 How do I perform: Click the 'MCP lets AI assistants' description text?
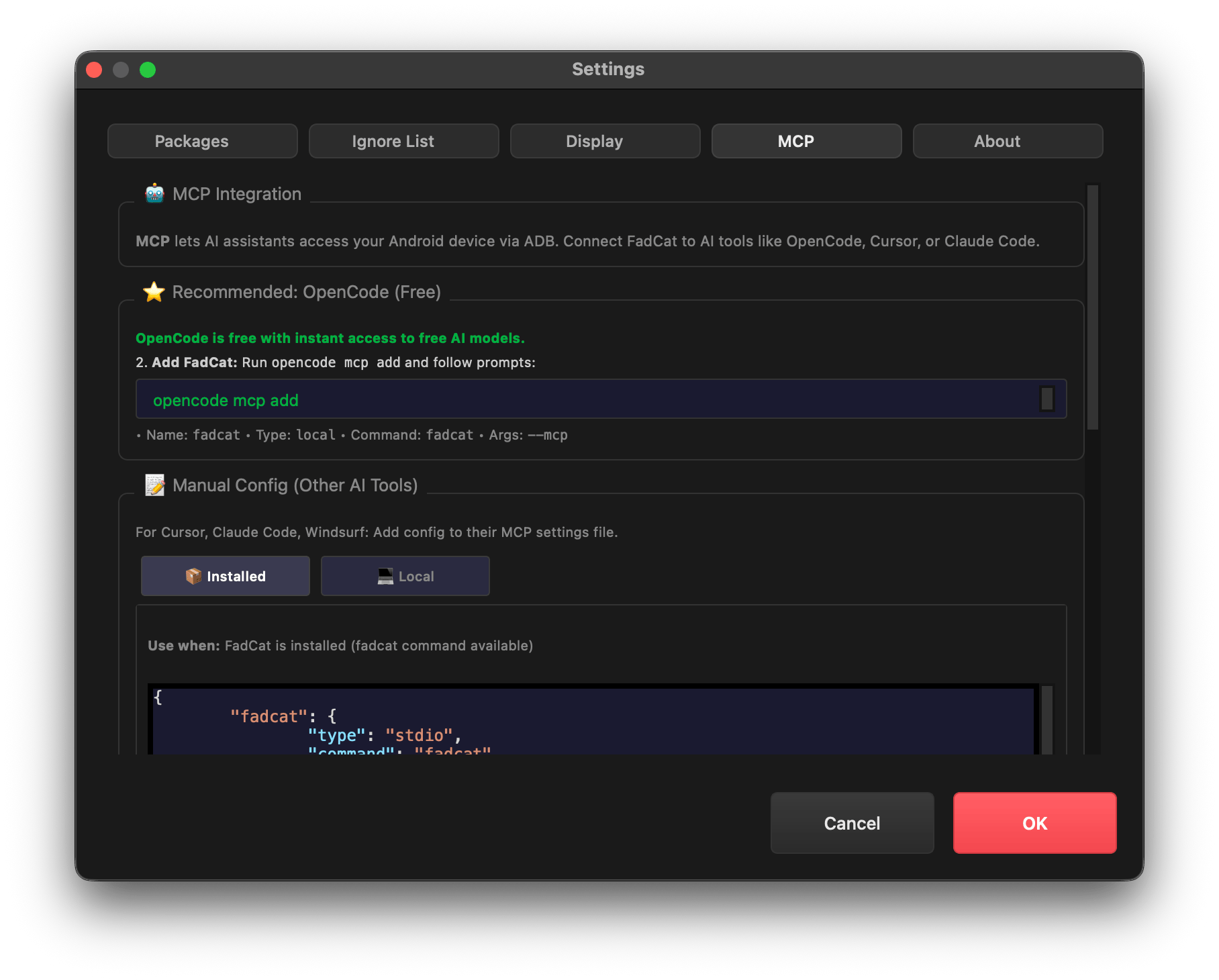pyautogui.click(x=587, y=241)
